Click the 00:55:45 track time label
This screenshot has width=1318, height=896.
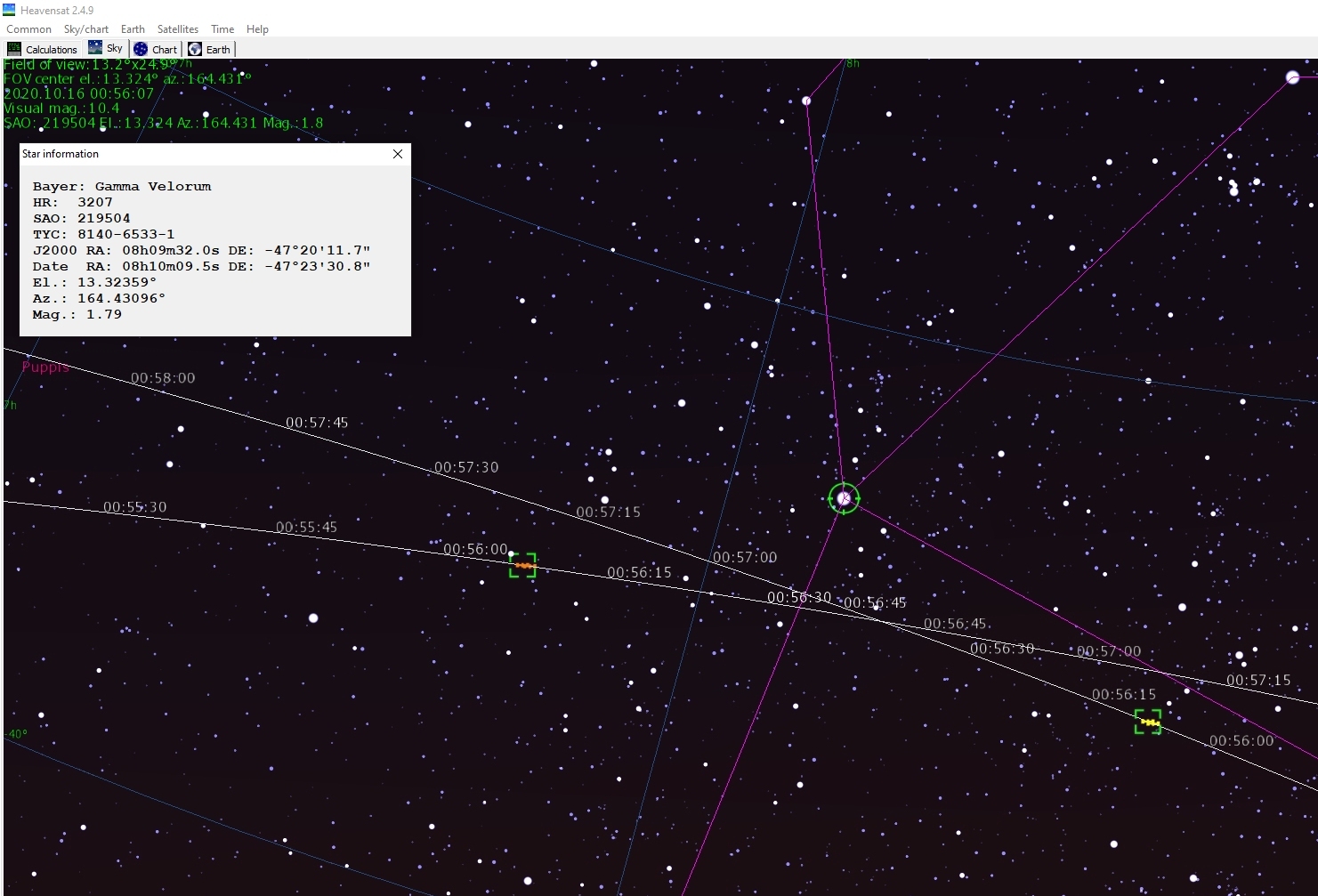[306, 528]
